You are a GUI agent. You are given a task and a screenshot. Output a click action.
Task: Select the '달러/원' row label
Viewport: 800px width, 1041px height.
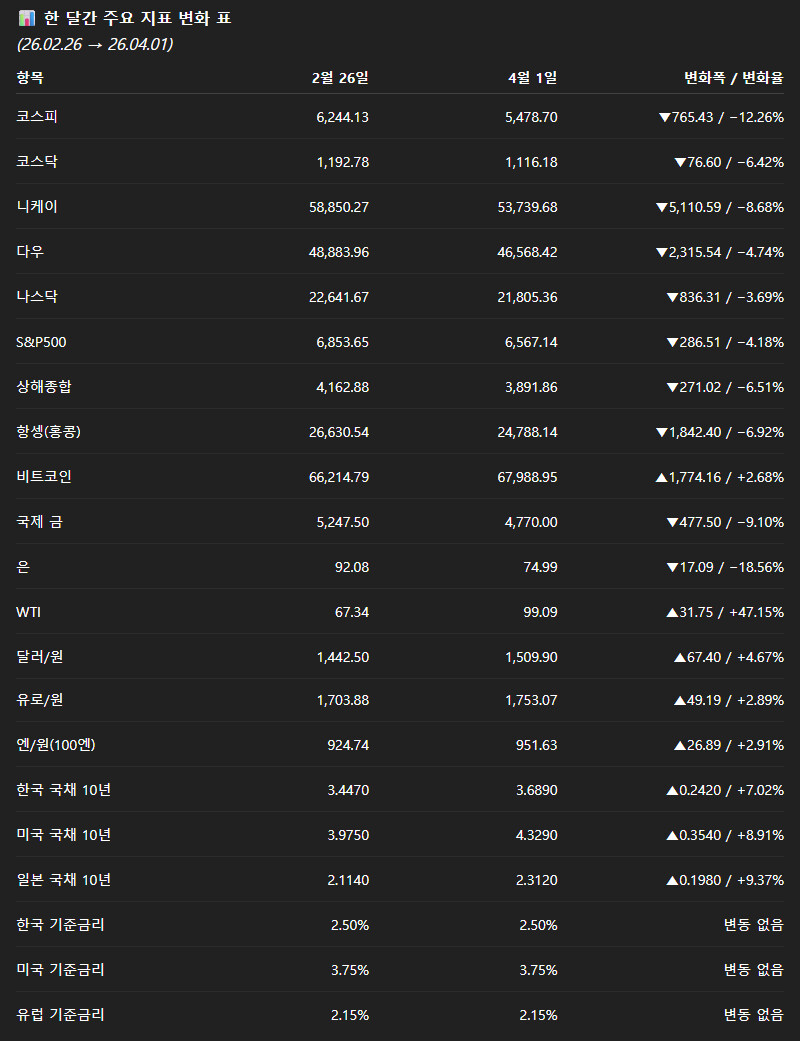coord(40,657)
